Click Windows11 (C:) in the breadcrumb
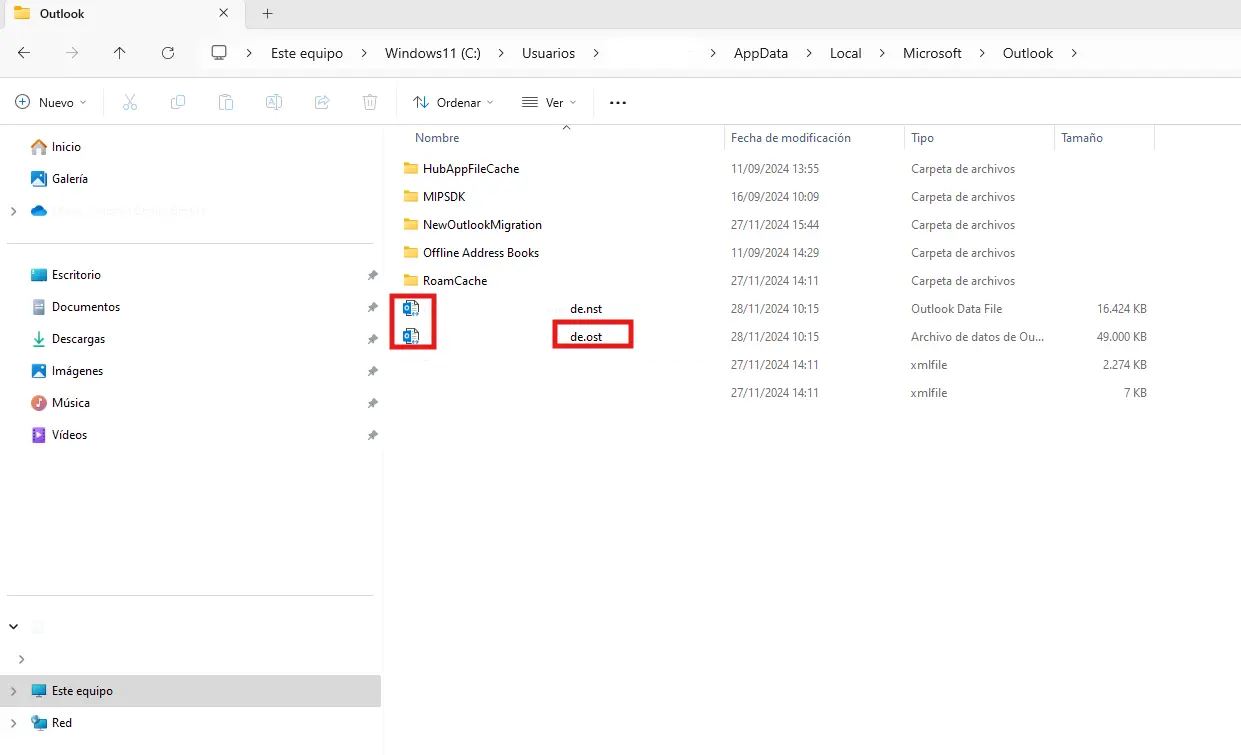Screen dimensions: 1241x755 tap(433, 53)
